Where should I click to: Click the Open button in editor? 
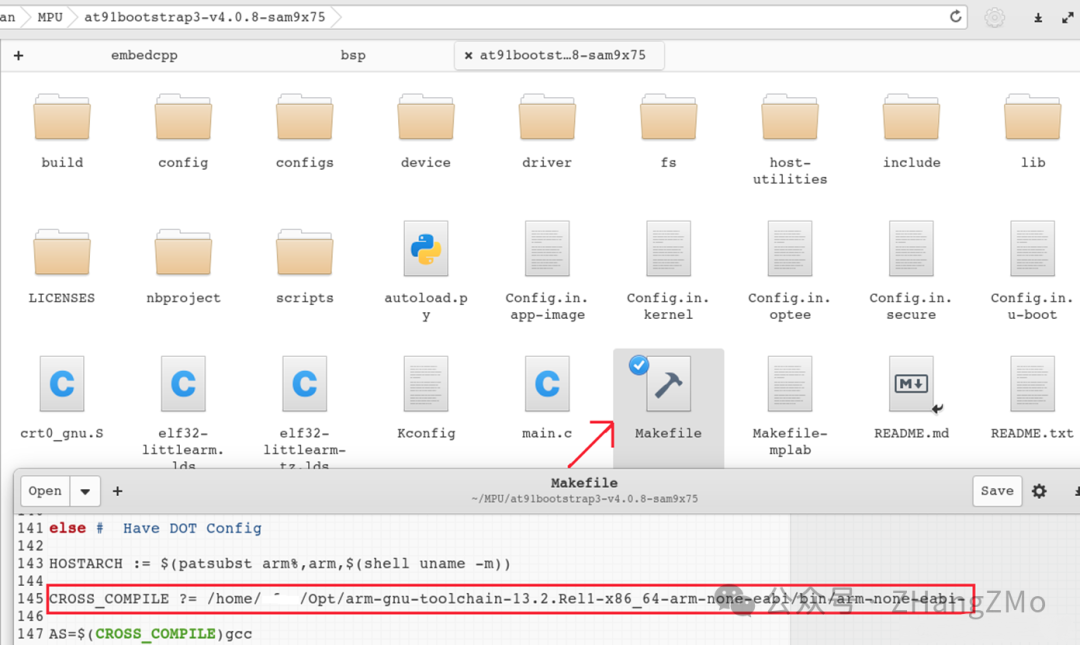tap(45, 491)
